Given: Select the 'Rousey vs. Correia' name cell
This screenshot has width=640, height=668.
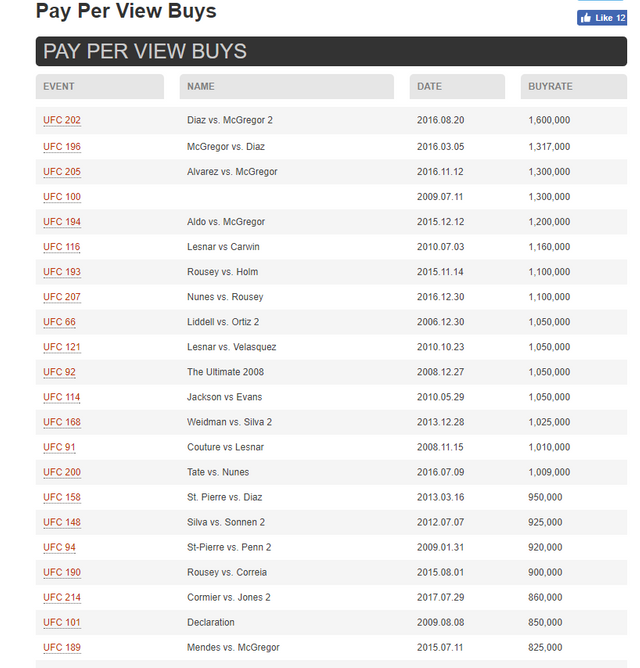Looking at the screenshot, I should pos(227,573).
